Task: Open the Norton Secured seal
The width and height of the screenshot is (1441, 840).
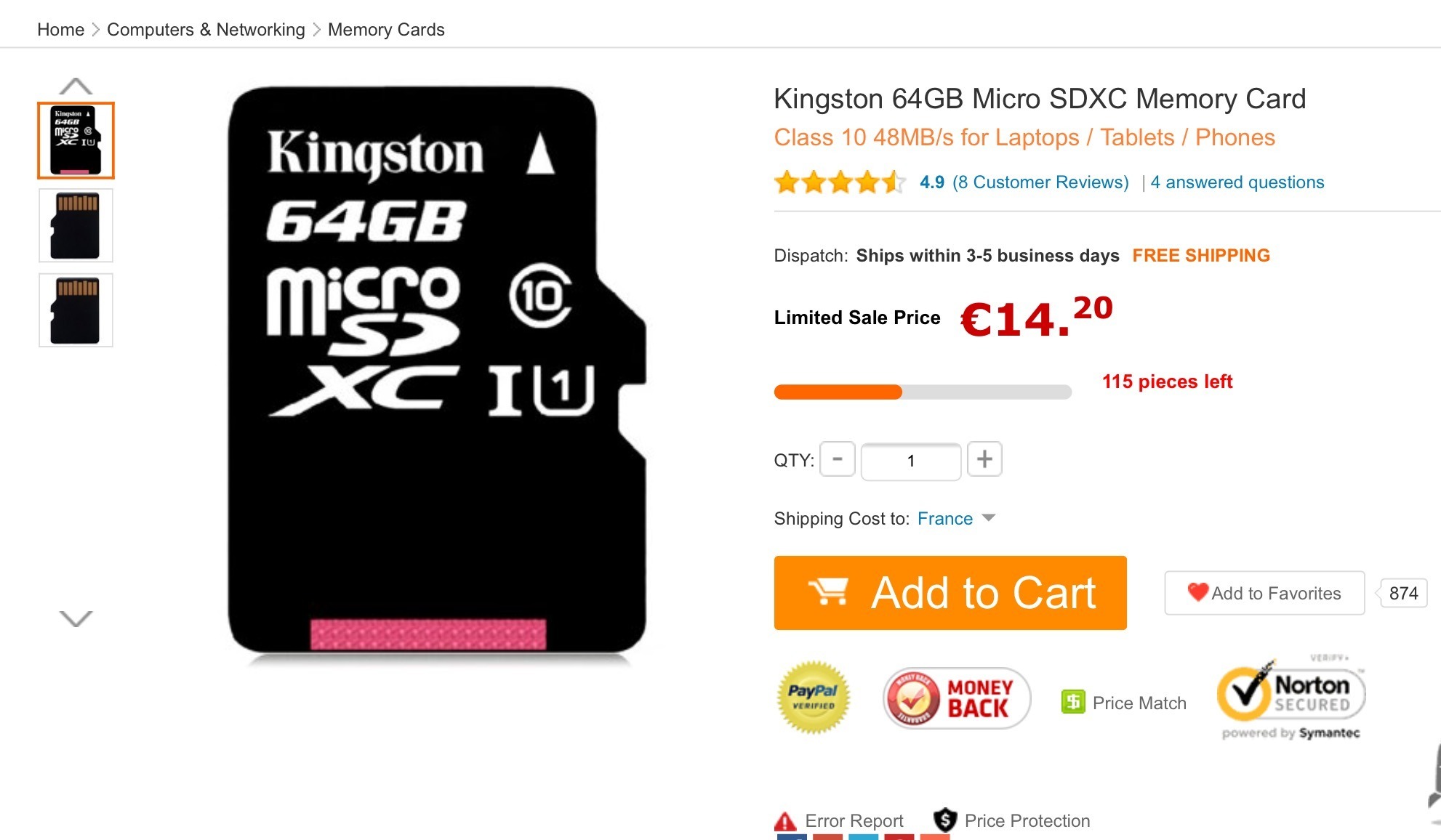Action: [x=1291, y=697]
